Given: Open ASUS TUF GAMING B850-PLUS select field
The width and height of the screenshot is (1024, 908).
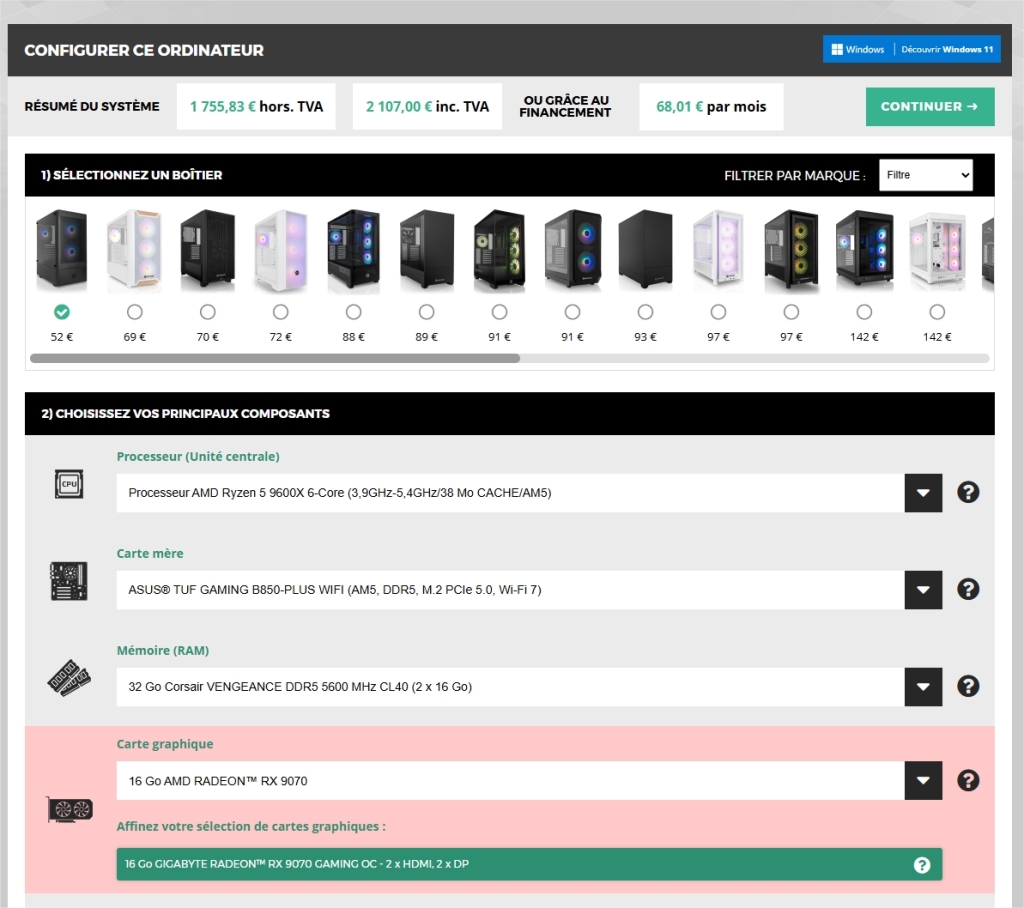Looking at the screenshot, I should [529, 590].
